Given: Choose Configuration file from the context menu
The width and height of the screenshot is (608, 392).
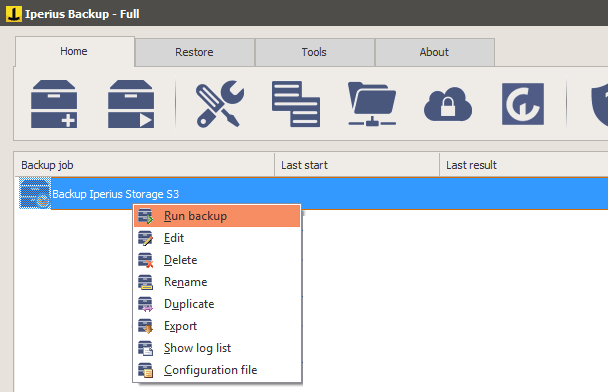Looking at the screenshot, I should (x=217, y=370).
